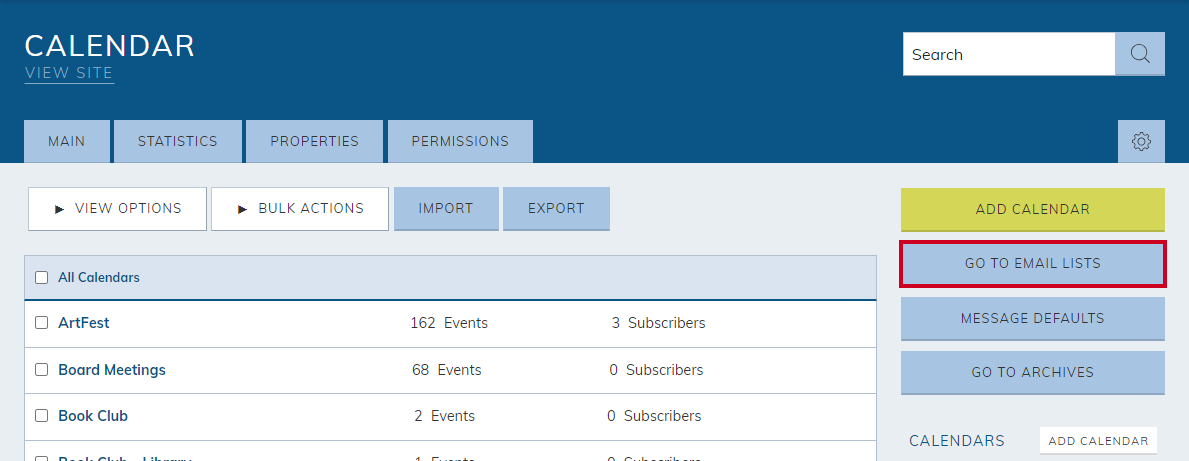1189x461 pixels.
Task: Click Book Club's 2 Events text
Action: [x=444, y=416]
